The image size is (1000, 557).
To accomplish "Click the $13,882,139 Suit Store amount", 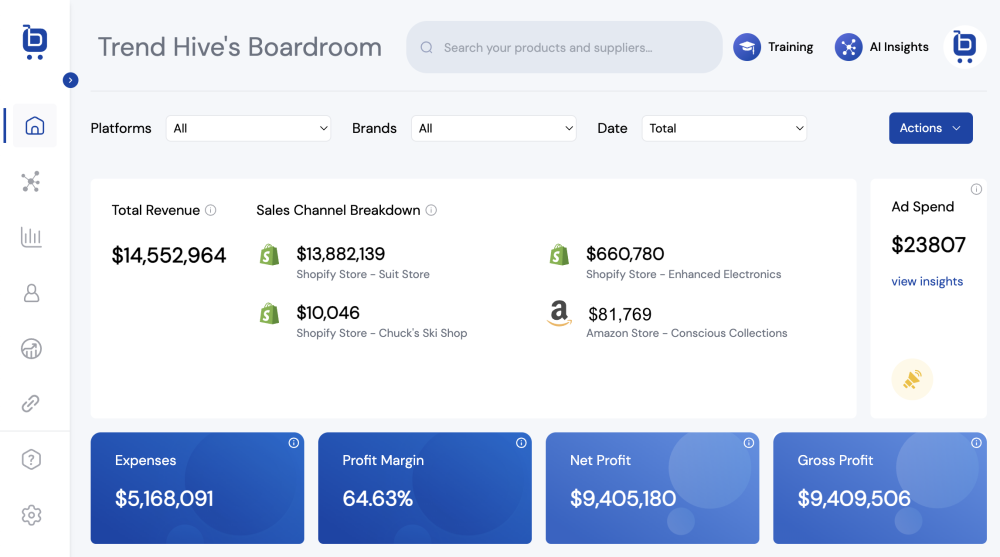I will (x=341, y=254).
